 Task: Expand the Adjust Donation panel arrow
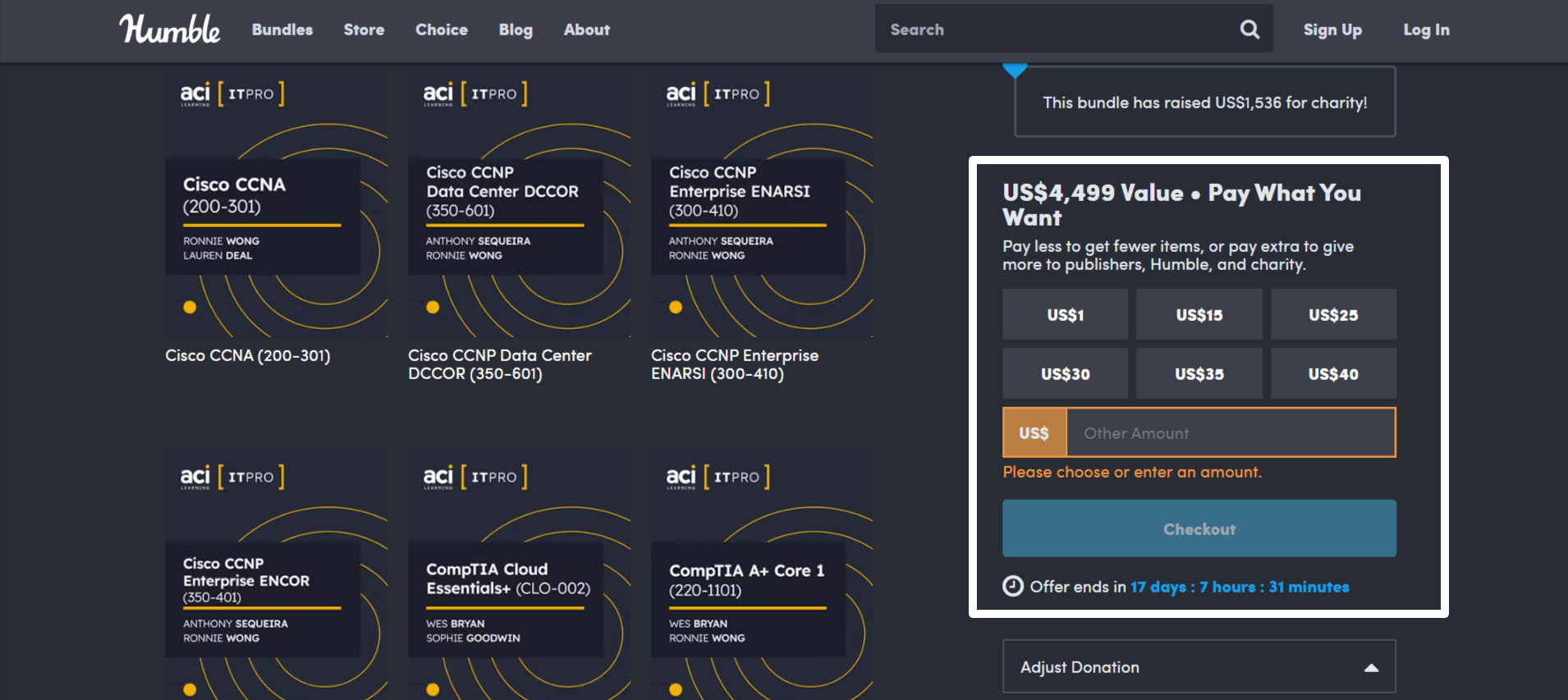tap(1370, 667)
